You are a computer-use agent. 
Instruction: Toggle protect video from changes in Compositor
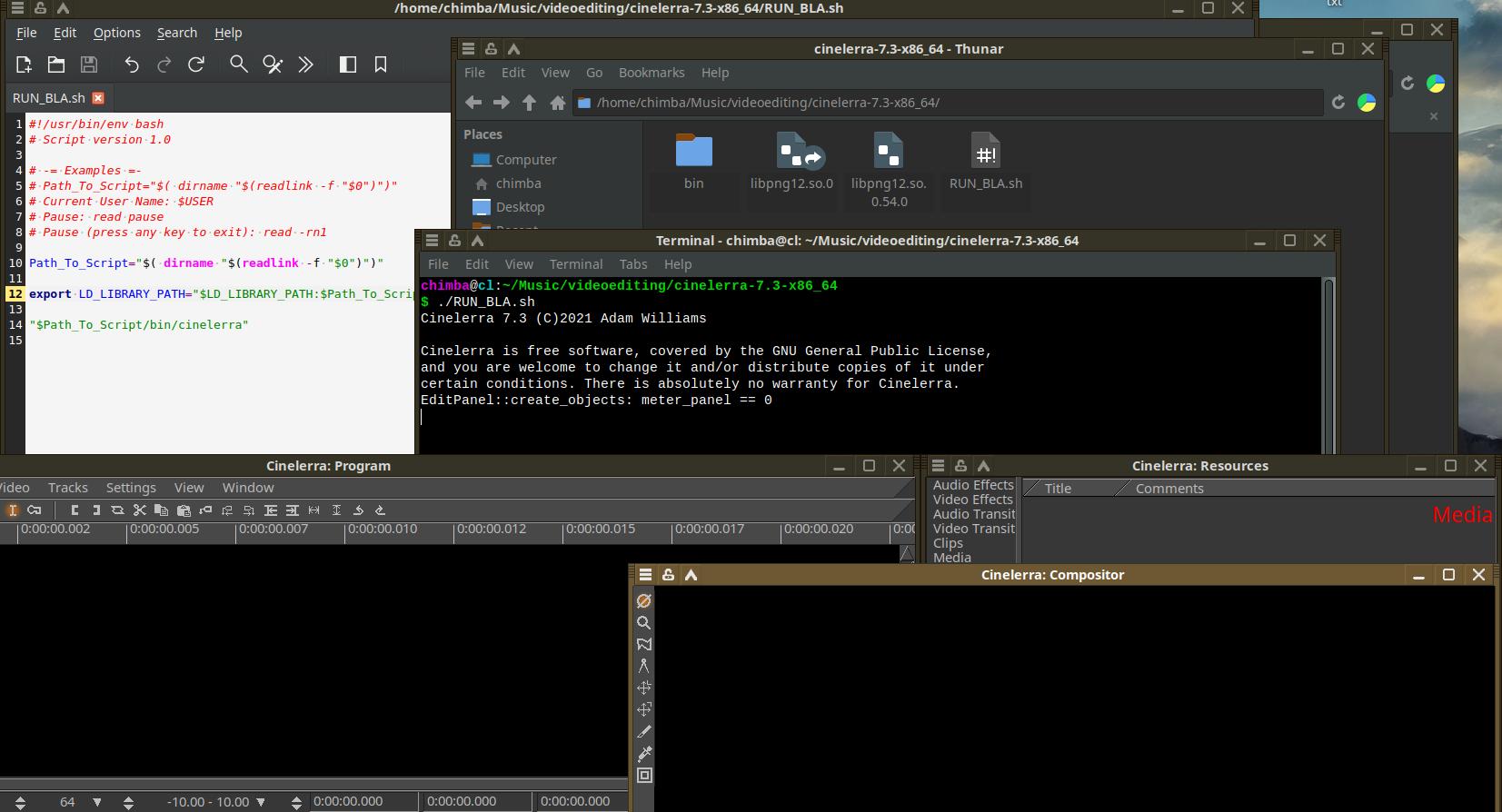(x=643, y=601)
